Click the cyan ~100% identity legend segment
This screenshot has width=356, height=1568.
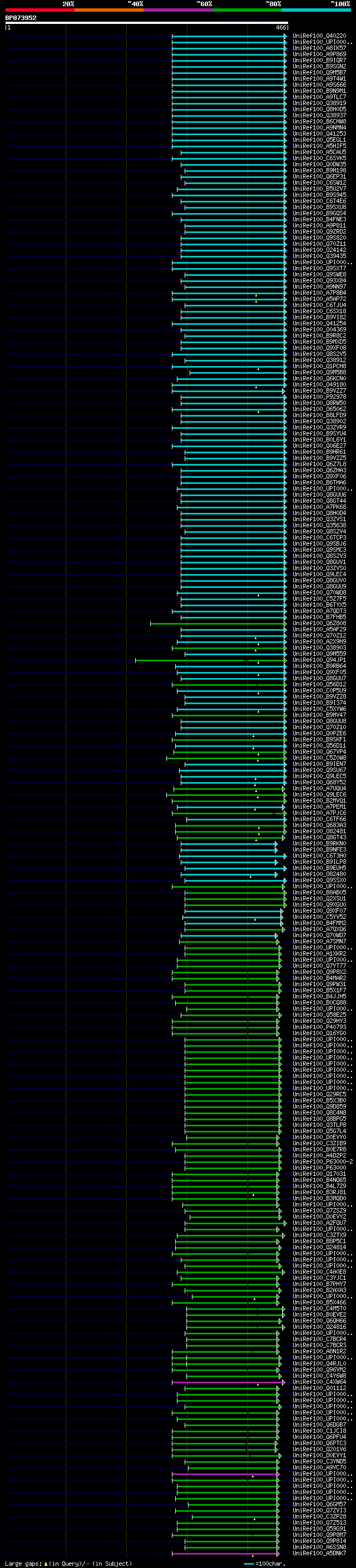point(316,10)
